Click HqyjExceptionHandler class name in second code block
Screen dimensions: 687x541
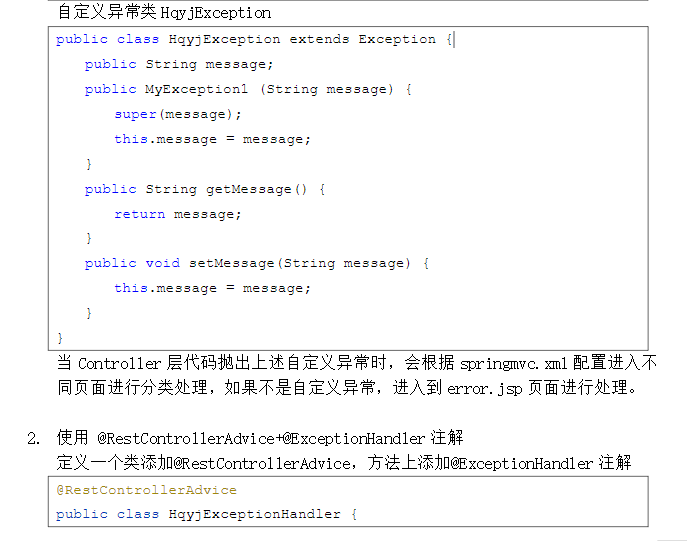click(254, 514)
